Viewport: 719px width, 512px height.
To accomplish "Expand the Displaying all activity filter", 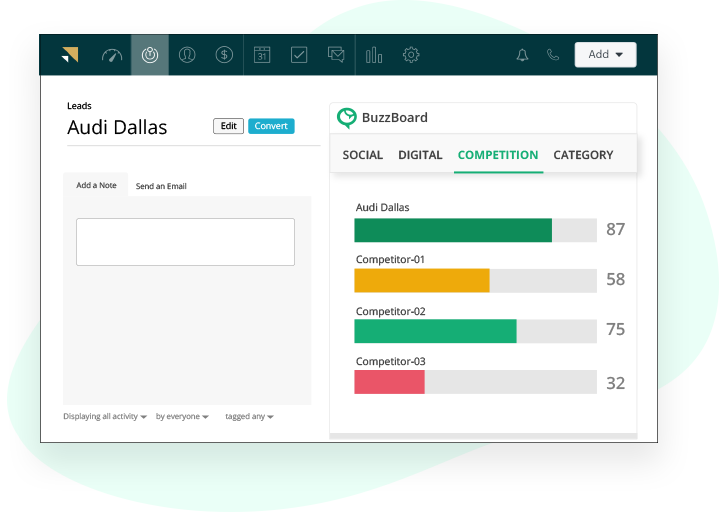I will click(x=105, y=416).
